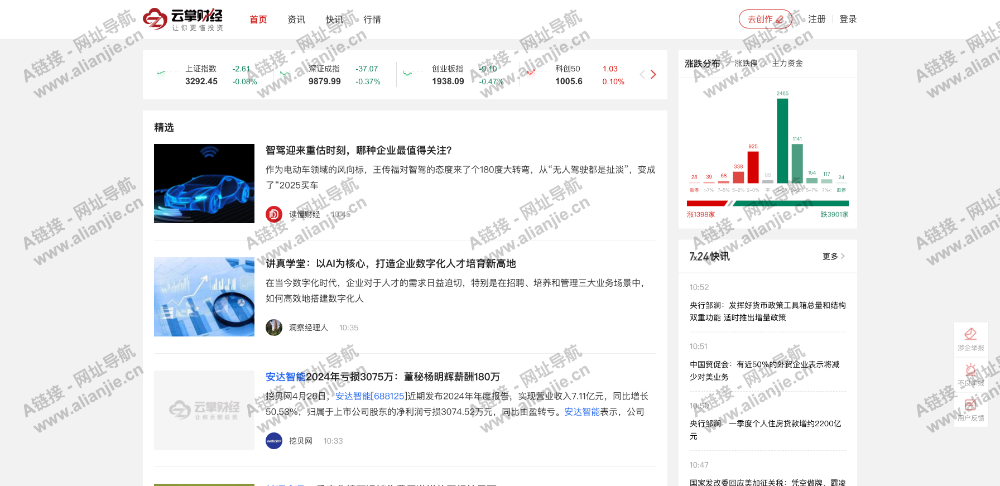Click the 7x24快讯 panel title
This screenshot has height=486, width=1000.
[710, 256]
